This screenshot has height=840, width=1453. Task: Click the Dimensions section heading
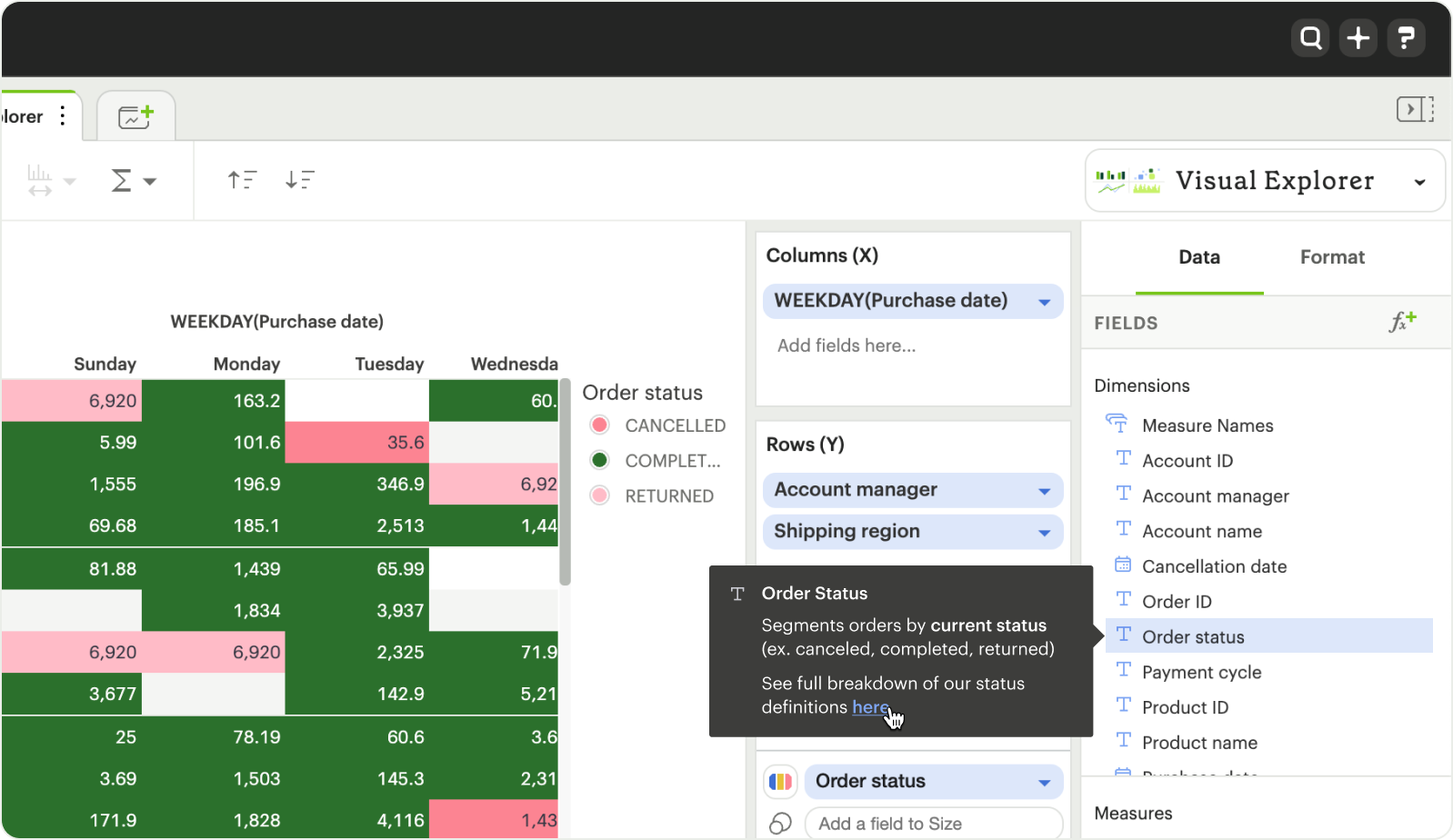pyautogui.click(x=1142, y=385)
